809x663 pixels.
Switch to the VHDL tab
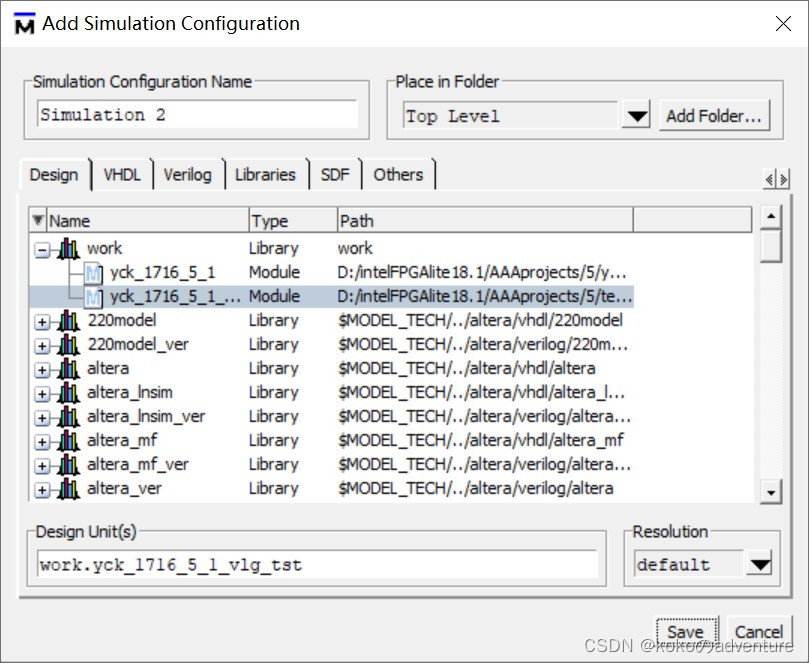pyautogui.click(x=122, y=175)
